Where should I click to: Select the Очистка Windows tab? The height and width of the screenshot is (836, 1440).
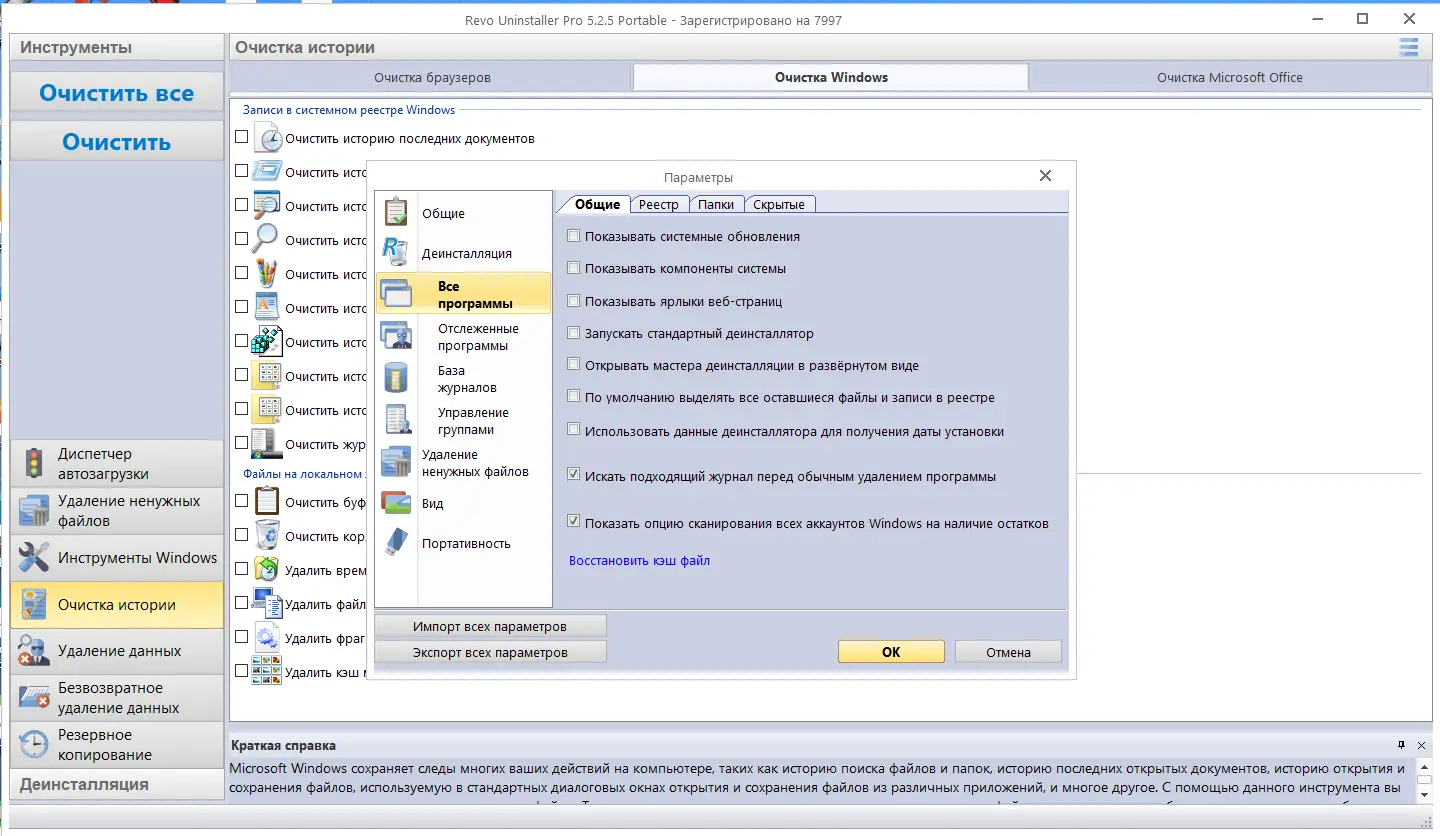831,77
